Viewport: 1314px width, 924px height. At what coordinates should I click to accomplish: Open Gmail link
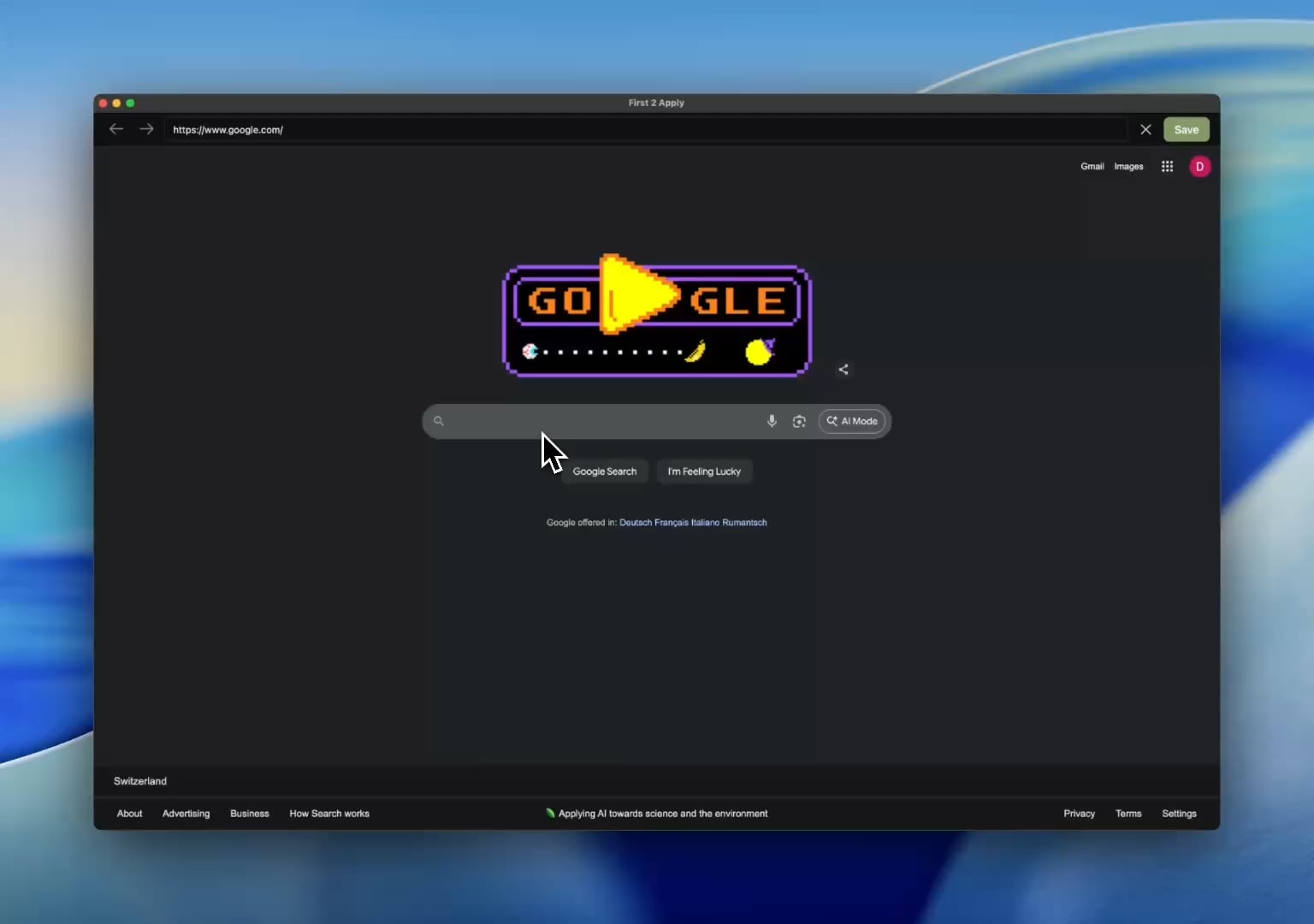tap(1092, 167)
